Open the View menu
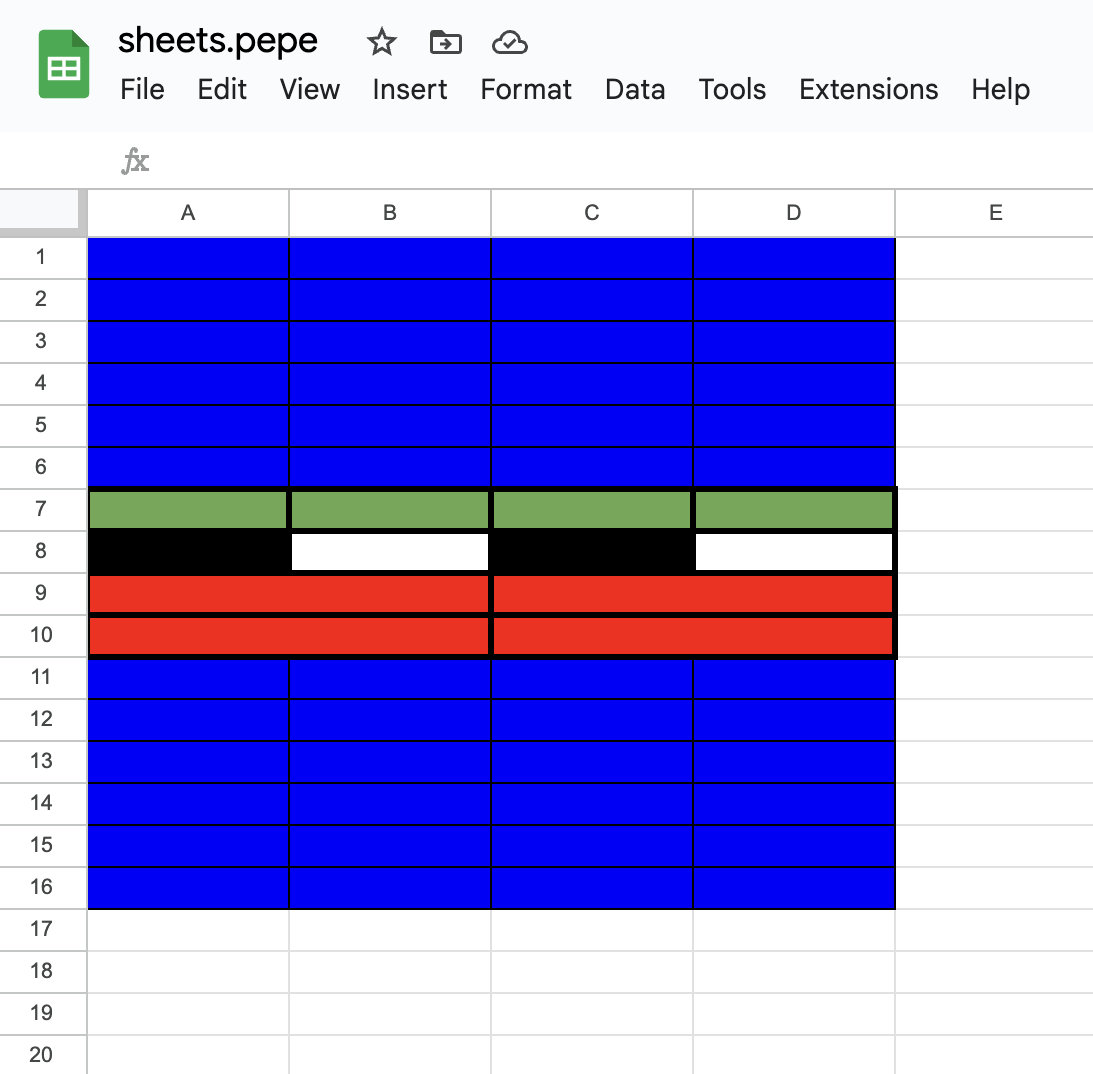 309,89
